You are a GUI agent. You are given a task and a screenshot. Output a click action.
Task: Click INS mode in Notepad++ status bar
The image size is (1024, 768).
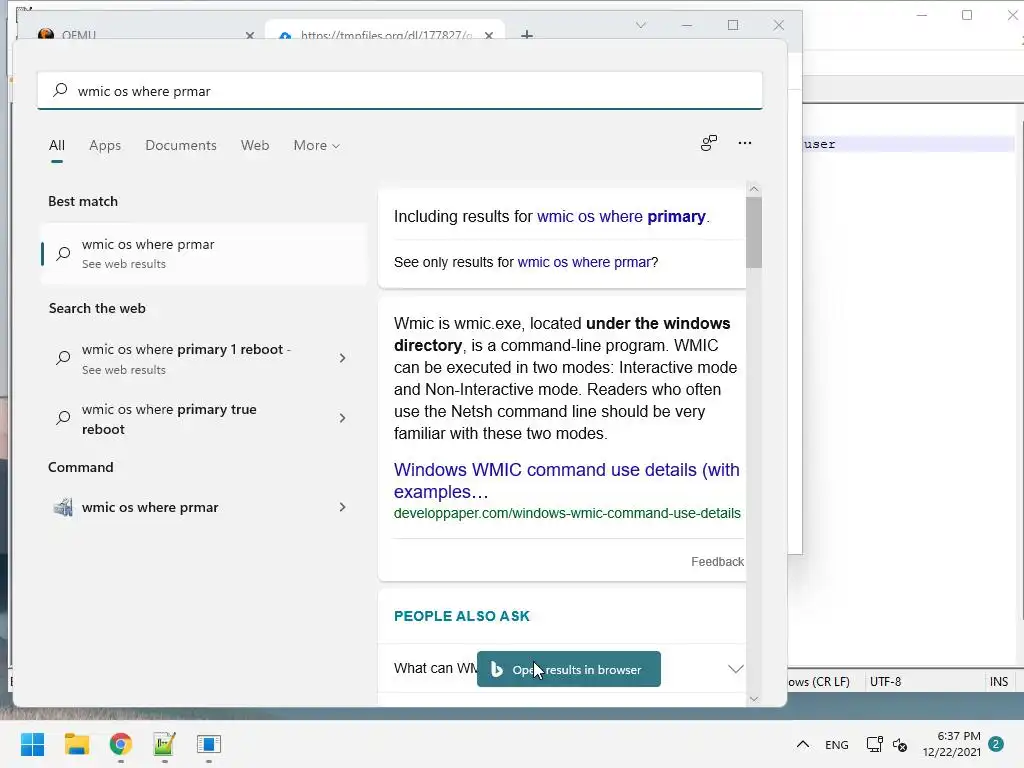click(999, 682)
